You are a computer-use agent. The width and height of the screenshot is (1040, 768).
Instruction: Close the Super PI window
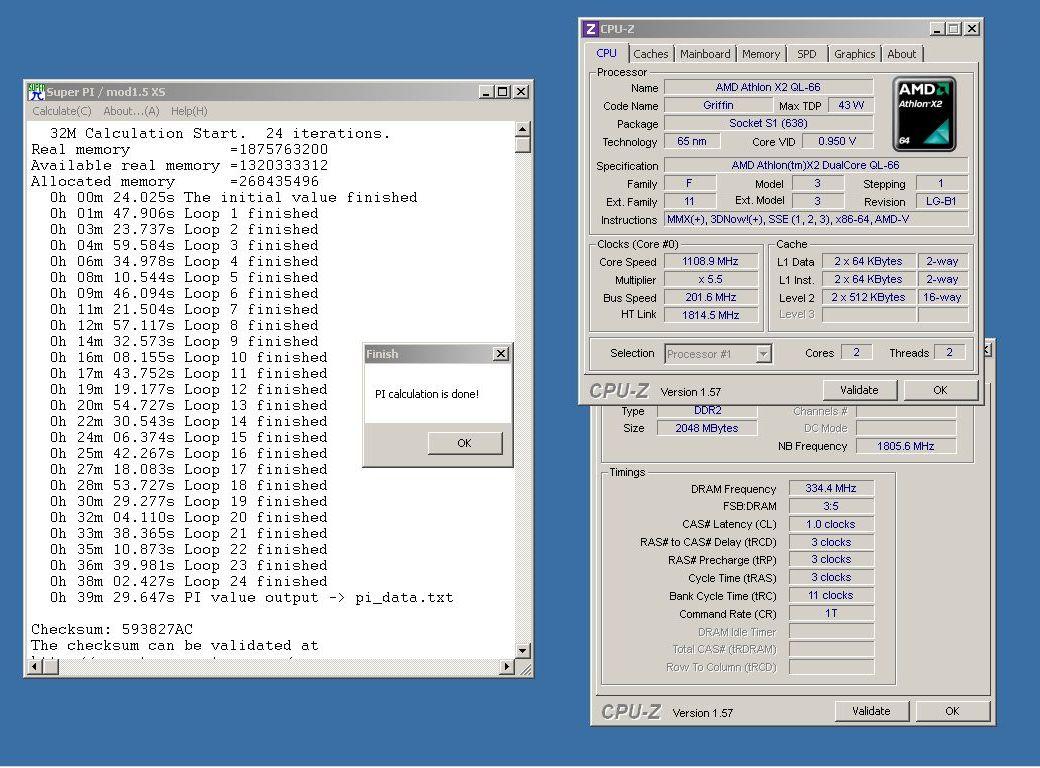coord(521,92)
